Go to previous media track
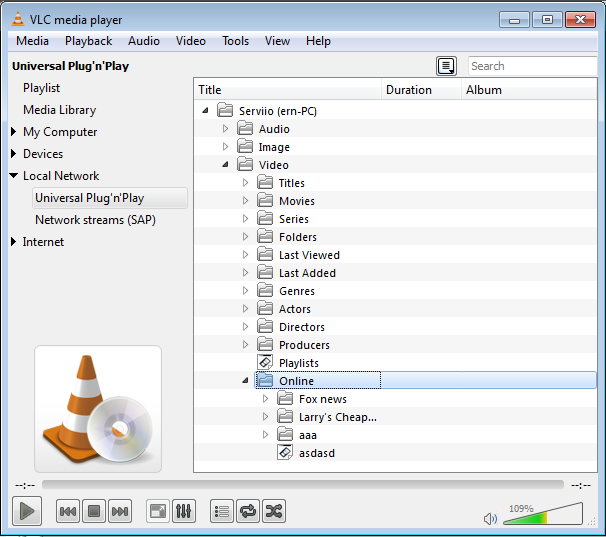Image resolution: width=606 pixels, height=537 pixels. click(x=68, y=511)
